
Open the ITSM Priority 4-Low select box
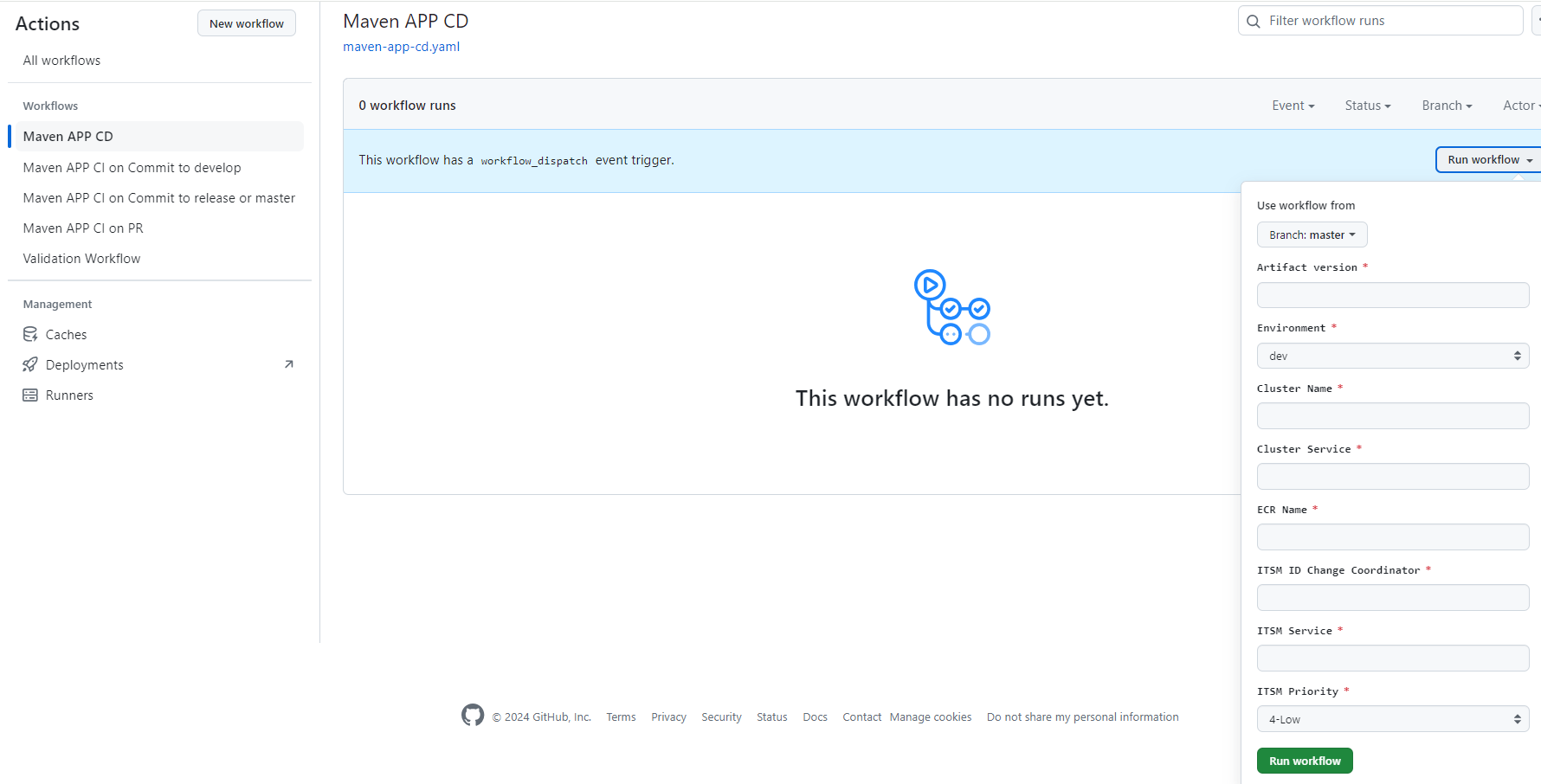point(1393,719)
